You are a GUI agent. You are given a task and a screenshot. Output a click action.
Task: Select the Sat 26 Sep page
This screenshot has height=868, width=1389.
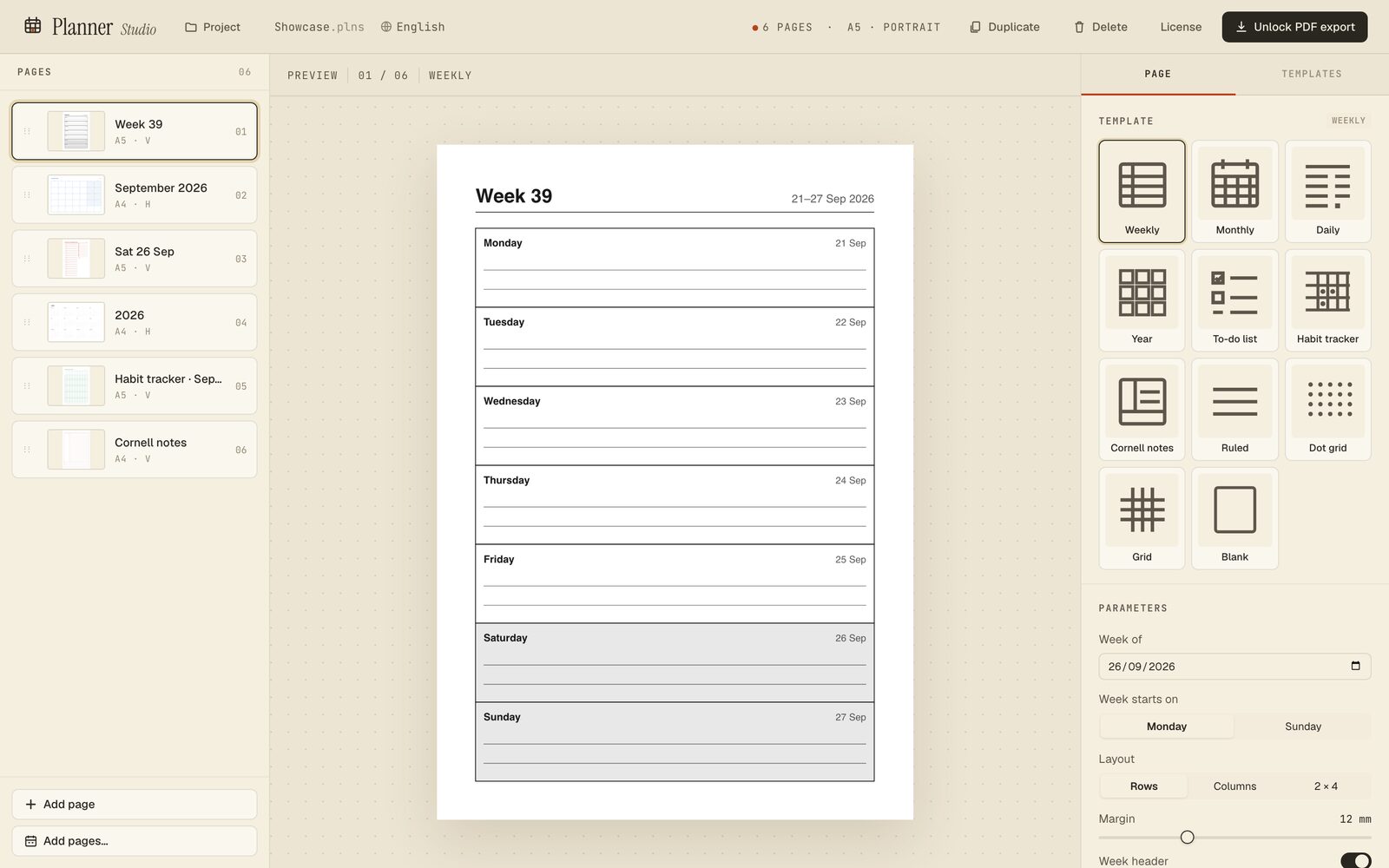[135, 259]
